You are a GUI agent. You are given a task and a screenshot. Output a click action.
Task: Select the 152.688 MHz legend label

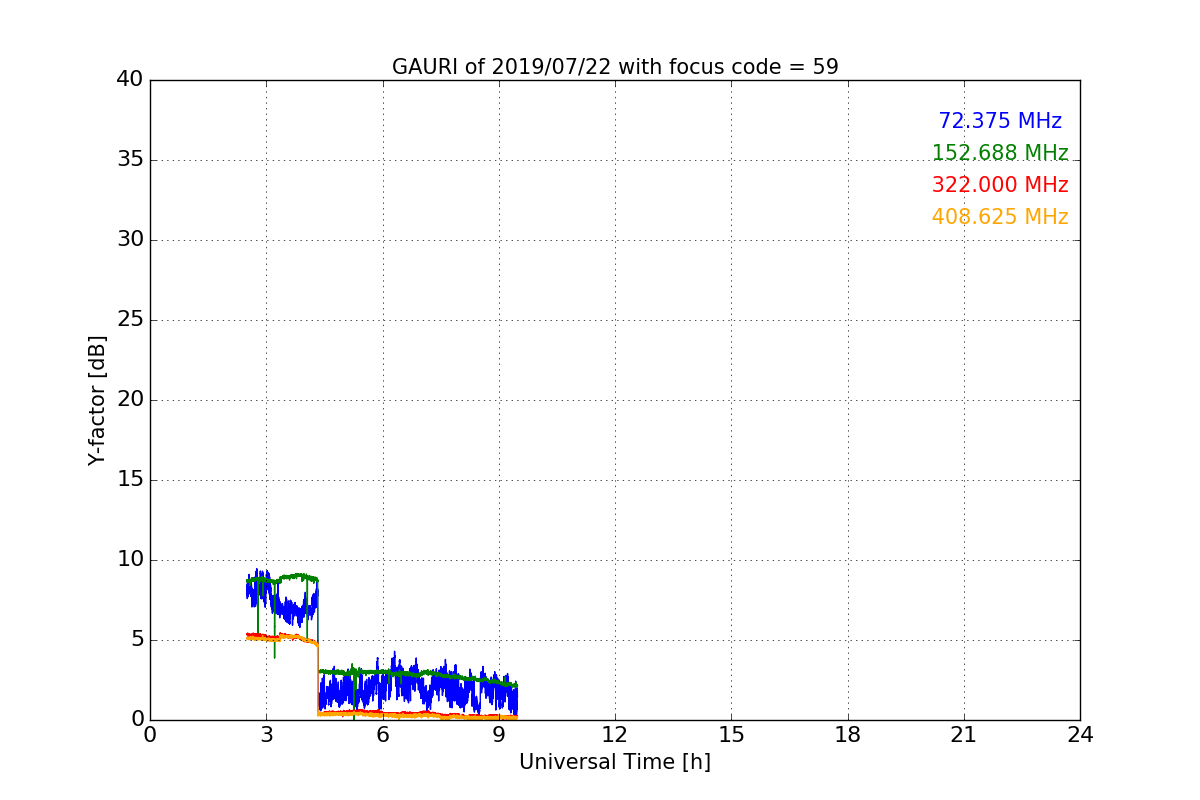1000,153
